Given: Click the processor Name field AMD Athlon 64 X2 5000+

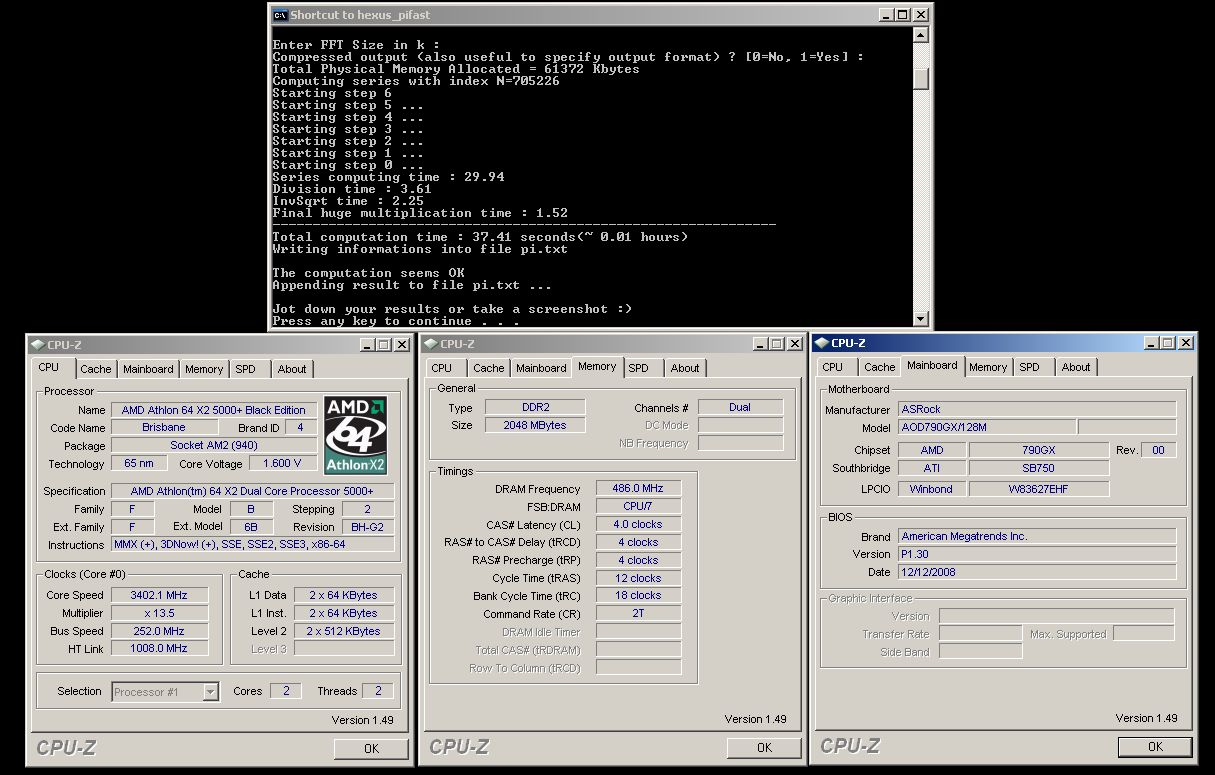Looking at the screenshot, I should (214, 410).
